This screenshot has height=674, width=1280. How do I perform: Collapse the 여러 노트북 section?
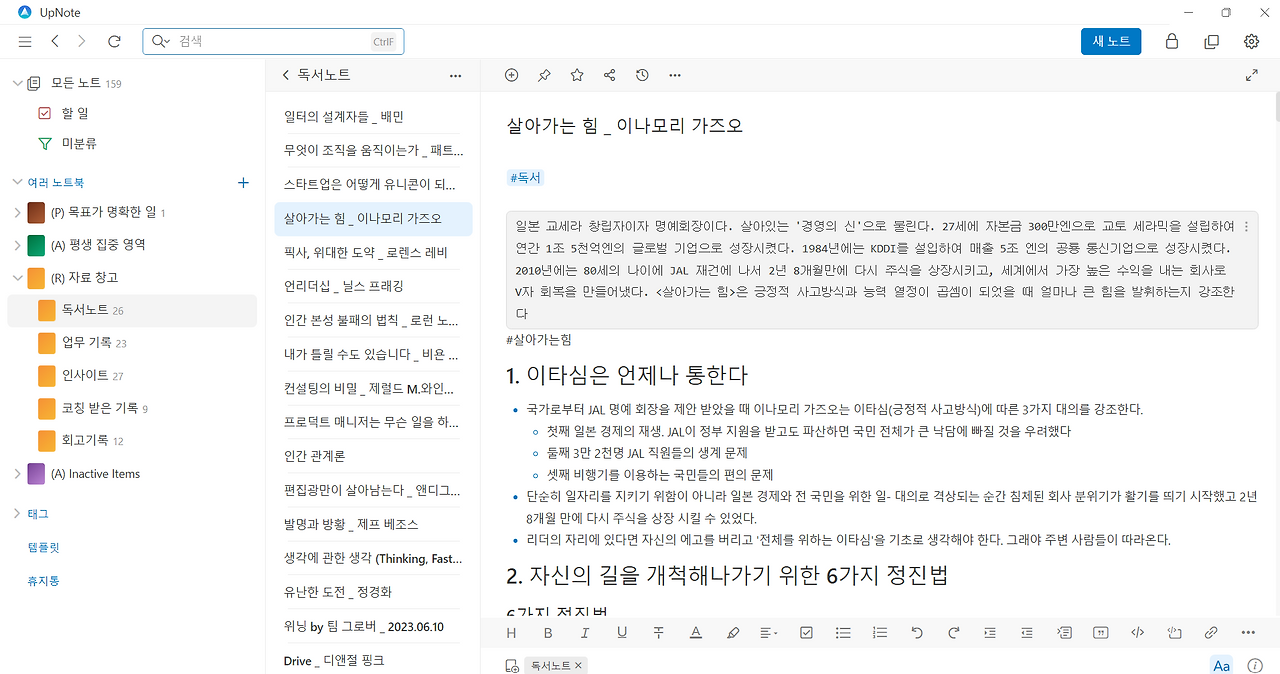pos(16,183)
